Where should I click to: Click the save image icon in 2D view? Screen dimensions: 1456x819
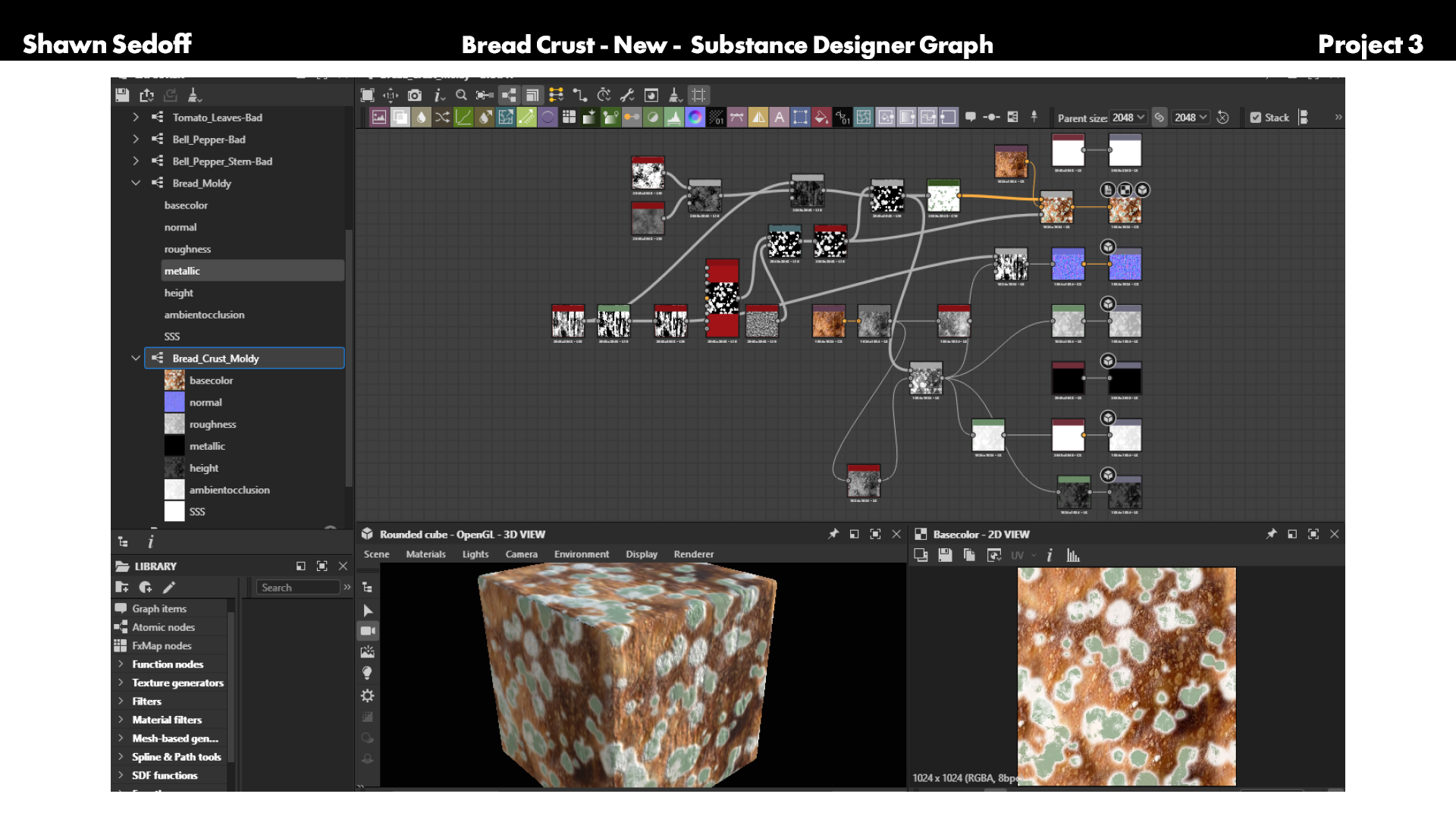[x=945, y=555]
